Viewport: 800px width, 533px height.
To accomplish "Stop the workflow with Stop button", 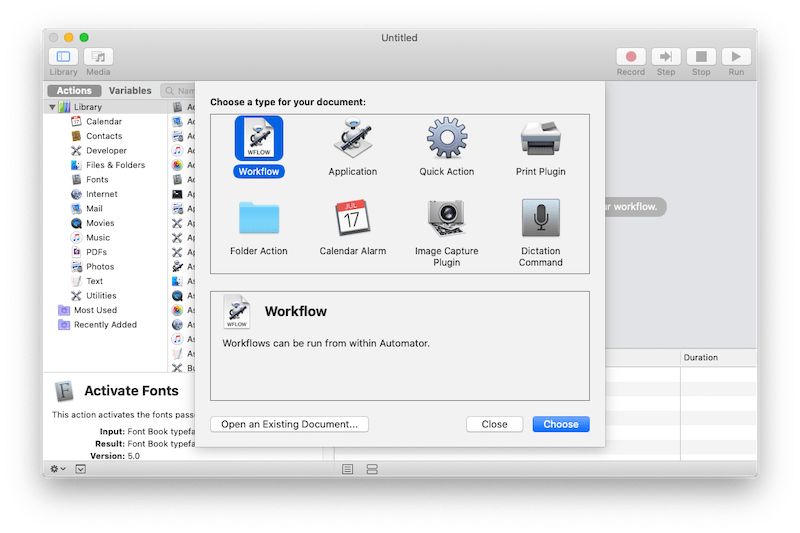I will pos(701,57).
